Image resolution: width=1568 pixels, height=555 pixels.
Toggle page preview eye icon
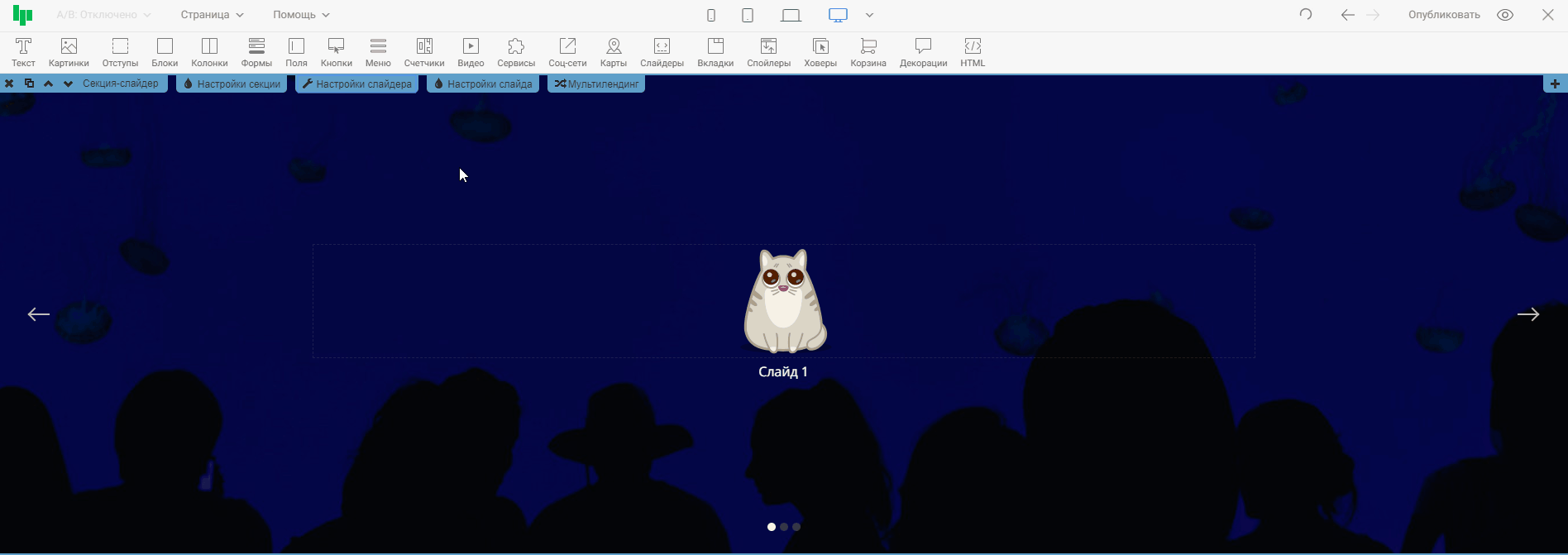pos(1505,15)
